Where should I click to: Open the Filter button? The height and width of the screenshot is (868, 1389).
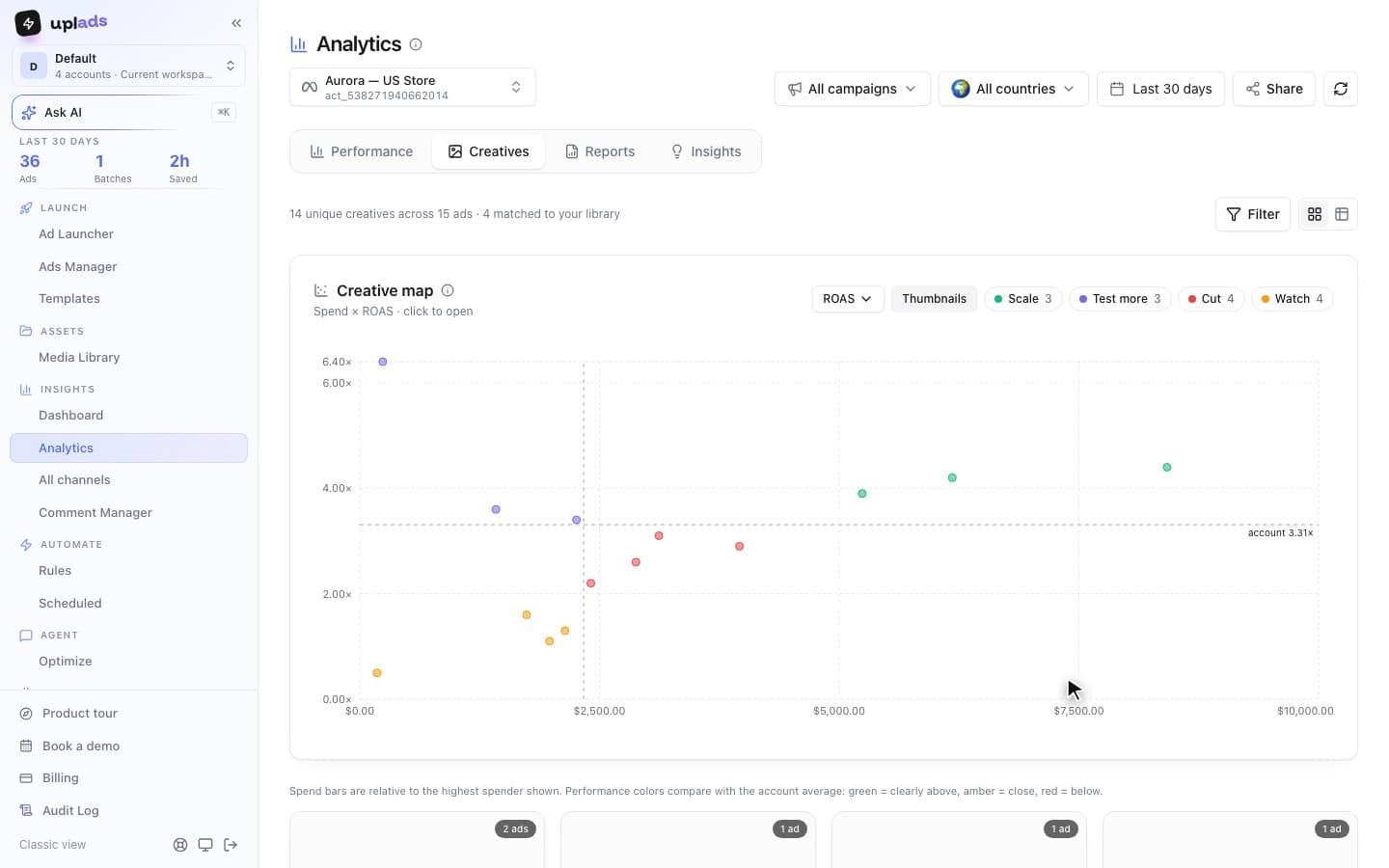1252,214
